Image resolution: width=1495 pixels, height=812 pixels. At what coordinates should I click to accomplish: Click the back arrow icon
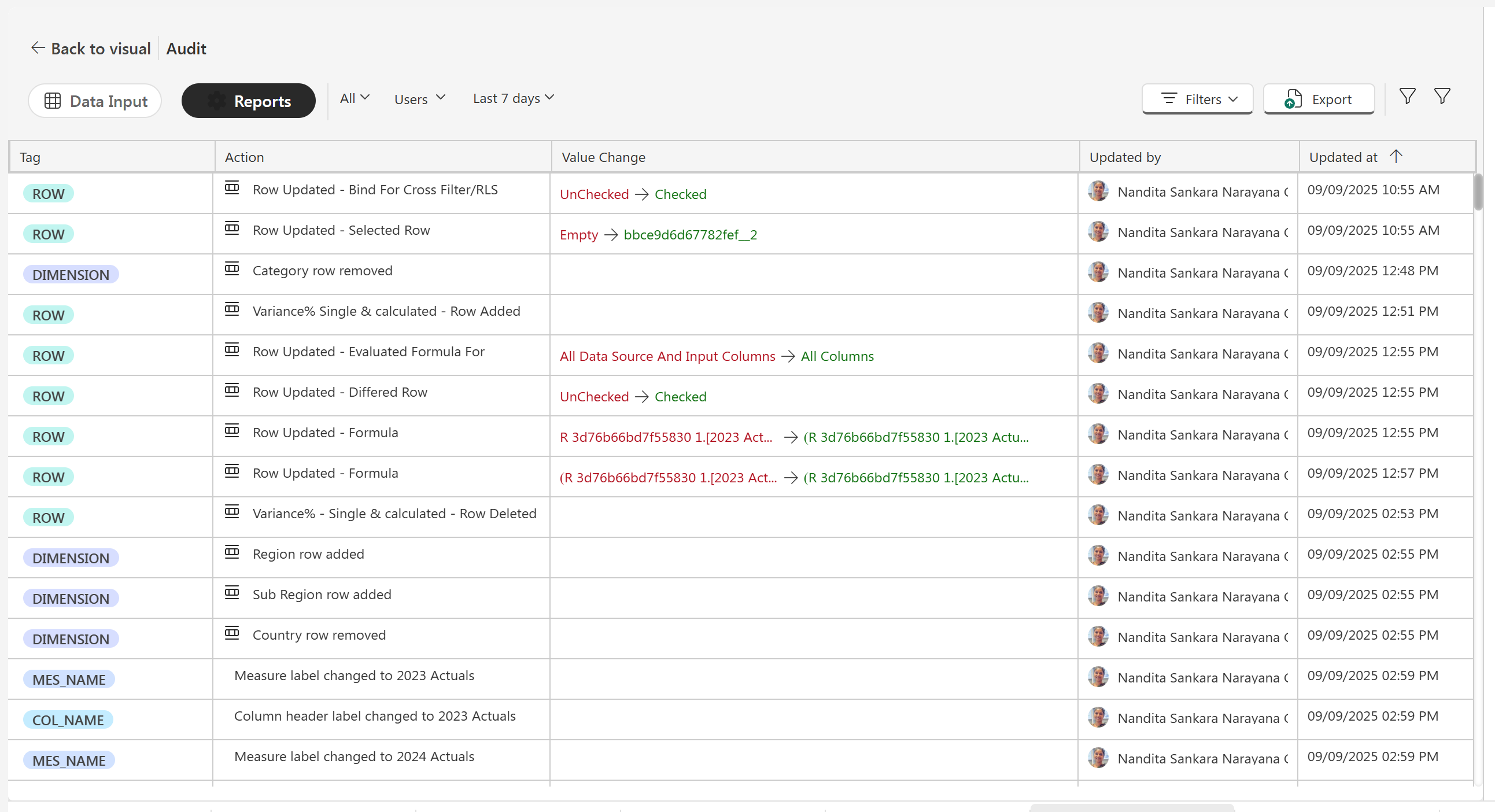click(38, 48)
